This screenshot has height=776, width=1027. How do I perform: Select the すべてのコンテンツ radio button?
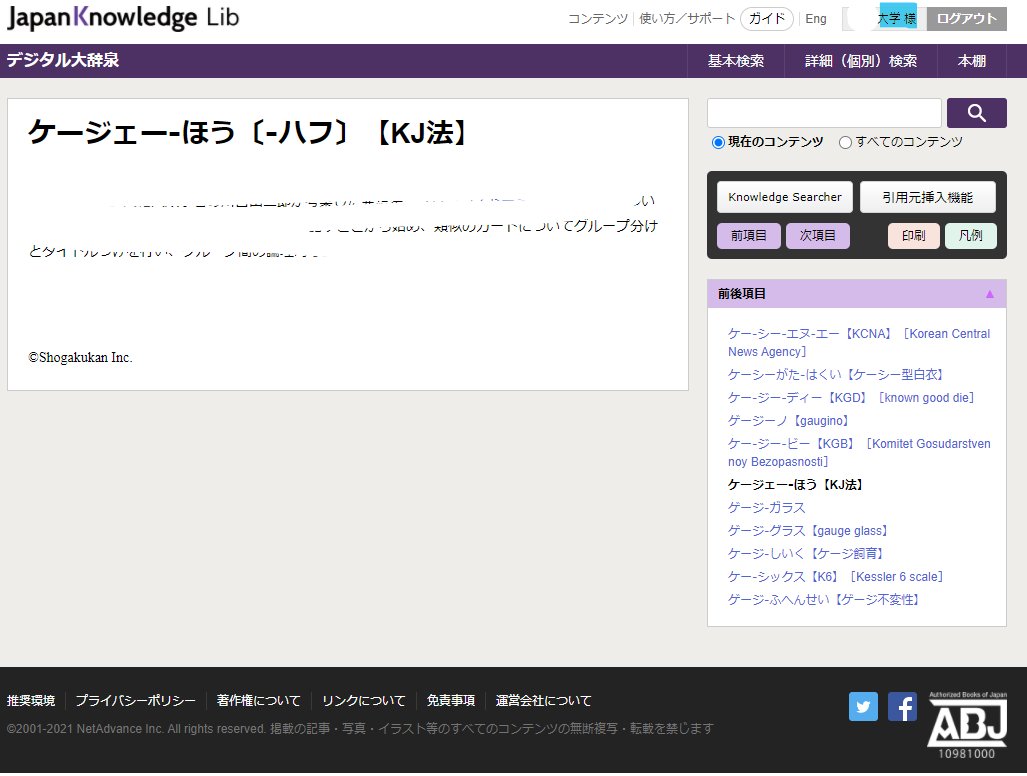point(845,143)
